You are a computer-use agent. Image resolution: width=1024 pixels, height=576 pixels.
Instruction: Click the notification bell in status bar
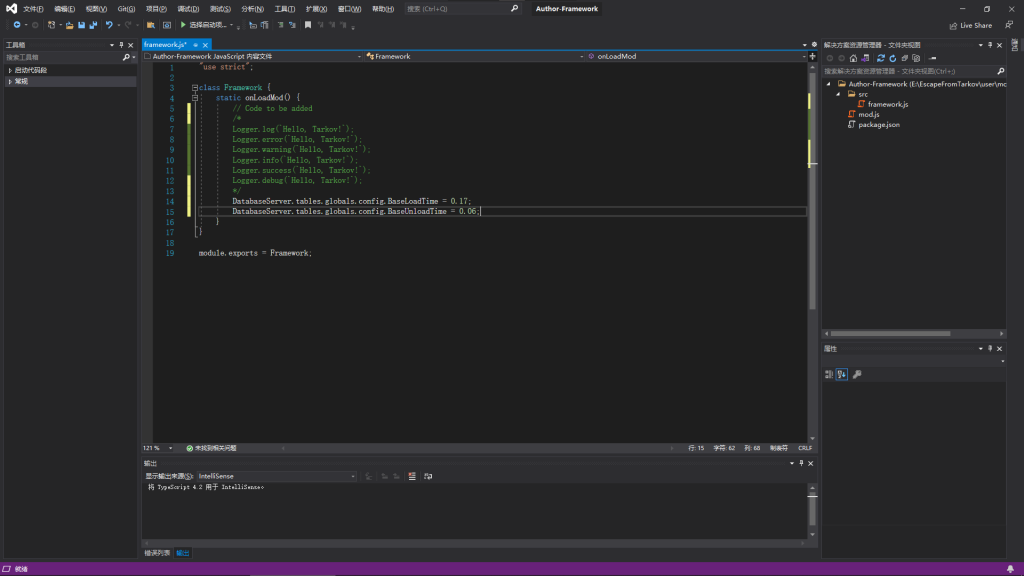(x=1010, y=569)
